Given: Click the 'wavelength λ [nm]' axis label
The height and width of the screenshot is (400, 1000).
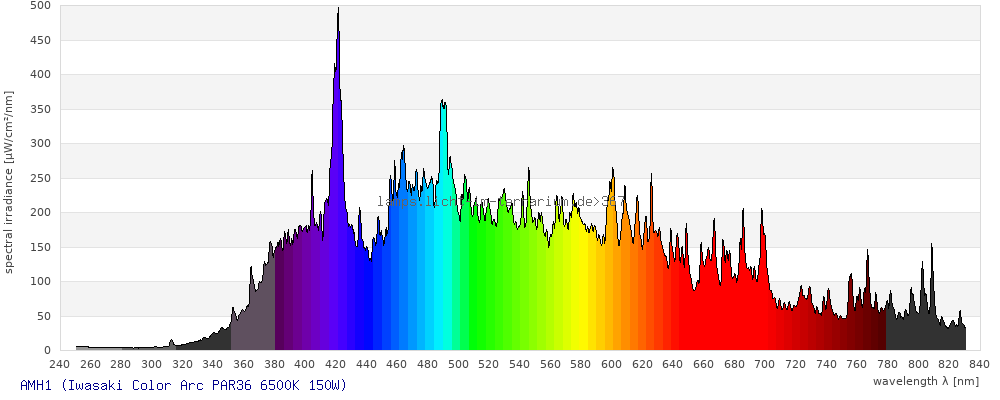Looking at the screenshot, I should coord(927,381).
